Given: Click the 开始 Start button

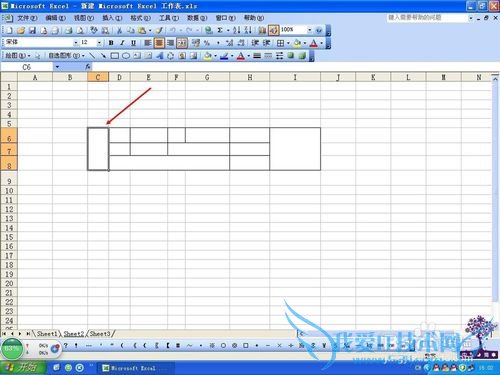Looking at the screenshot, I should tap(23, 368).
